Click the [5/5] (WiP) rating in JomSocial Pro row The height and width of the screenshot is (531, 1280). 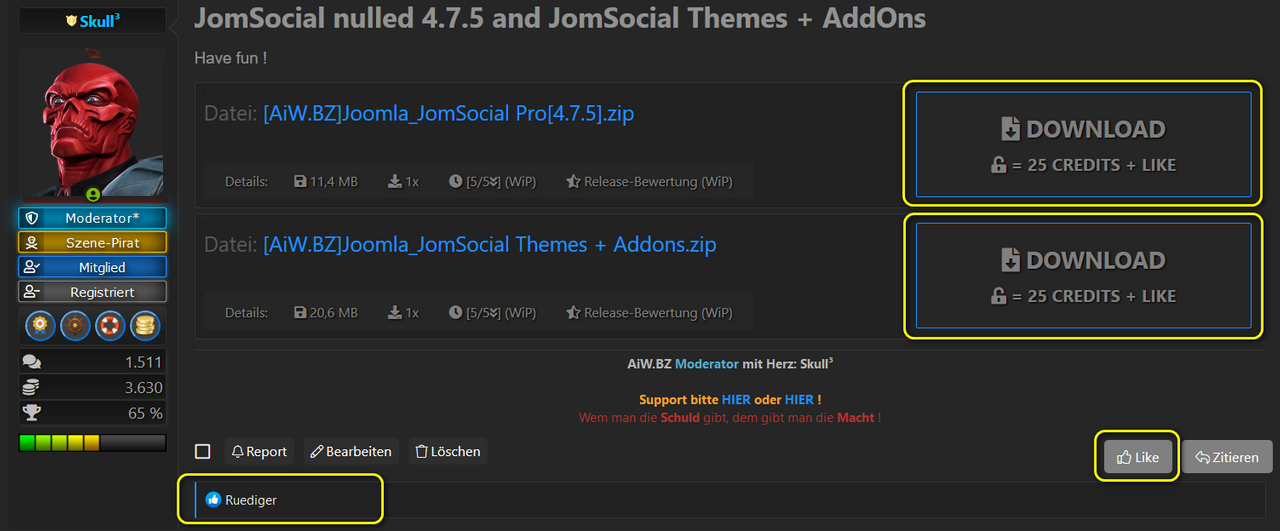[x=501, y=182]
